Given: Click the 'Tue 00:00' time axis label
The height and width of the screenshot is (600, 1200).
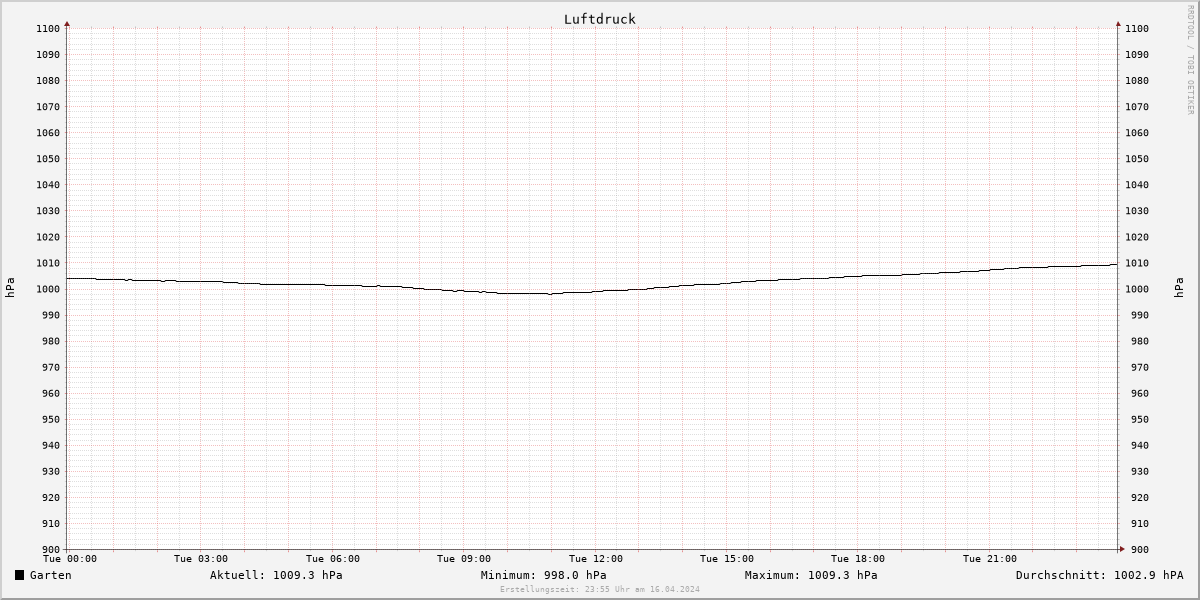Looking at the screenshot, I should [70, 559].
